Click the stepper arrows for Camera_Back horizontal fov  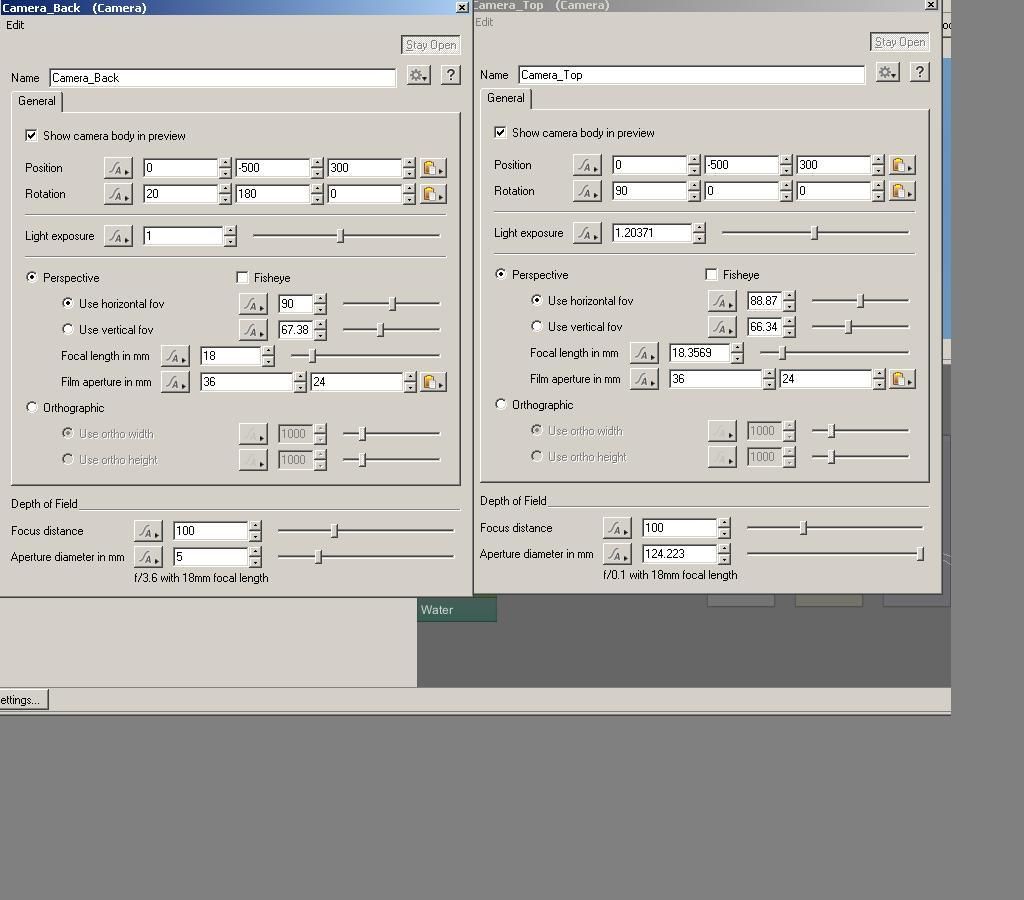[320, 304]
